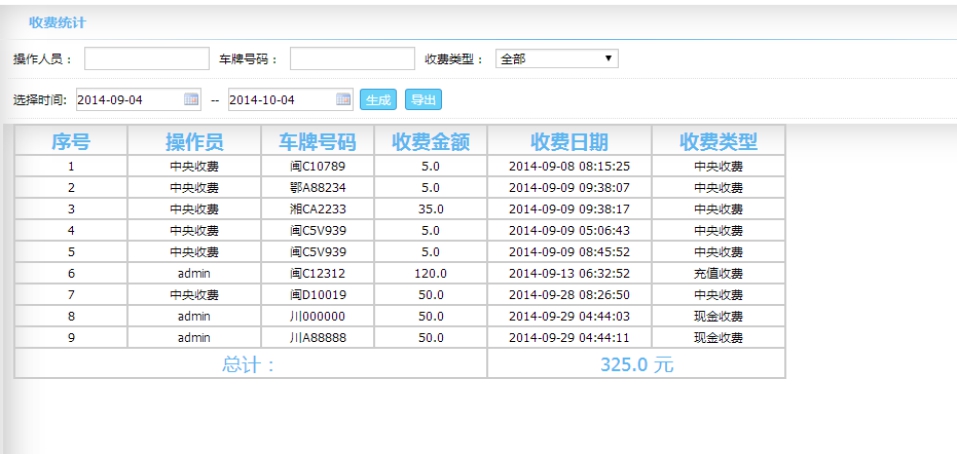The height and width of the screenshot is (455, 958).
Task: Click the 收费日期 column header
Action: pos(569,141)
